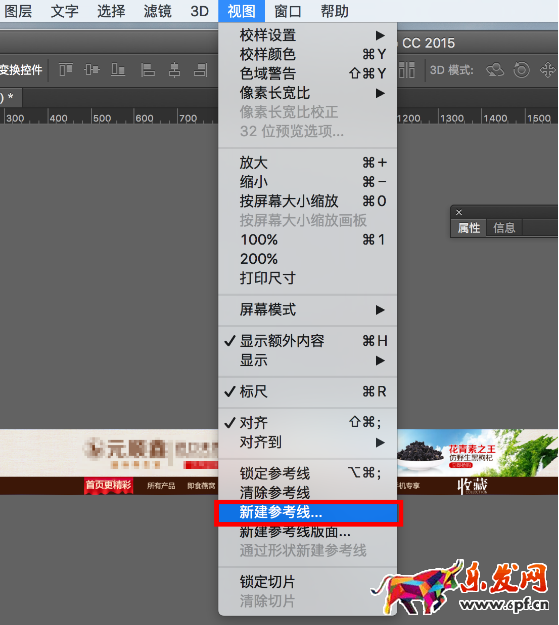Set zoom to 200%
This screenshot has height=625, width=559.
[307, 259]
